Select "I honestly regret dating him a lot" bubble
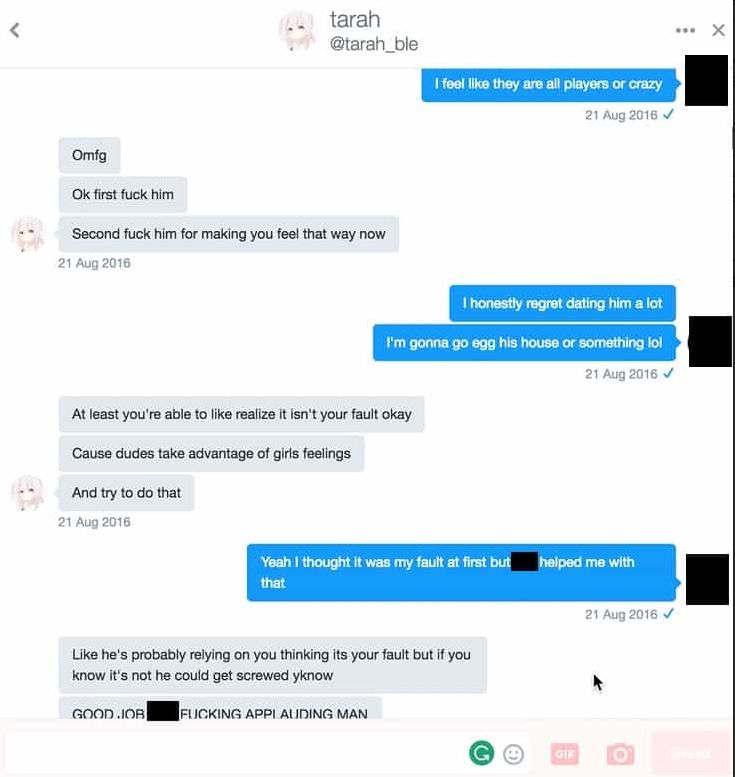 tap(563, 303)
